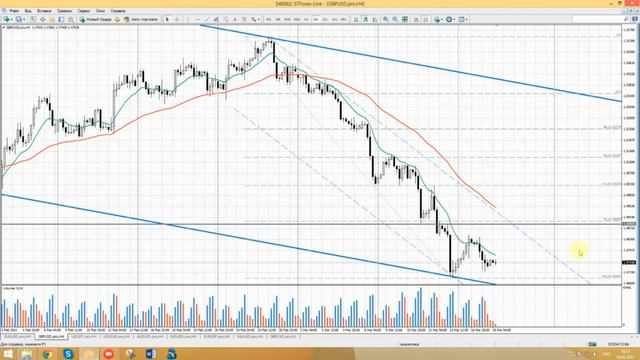Viewport: 640px width, 360px height.
Task: Open the Profiles tool
Action: pos(18,19)
